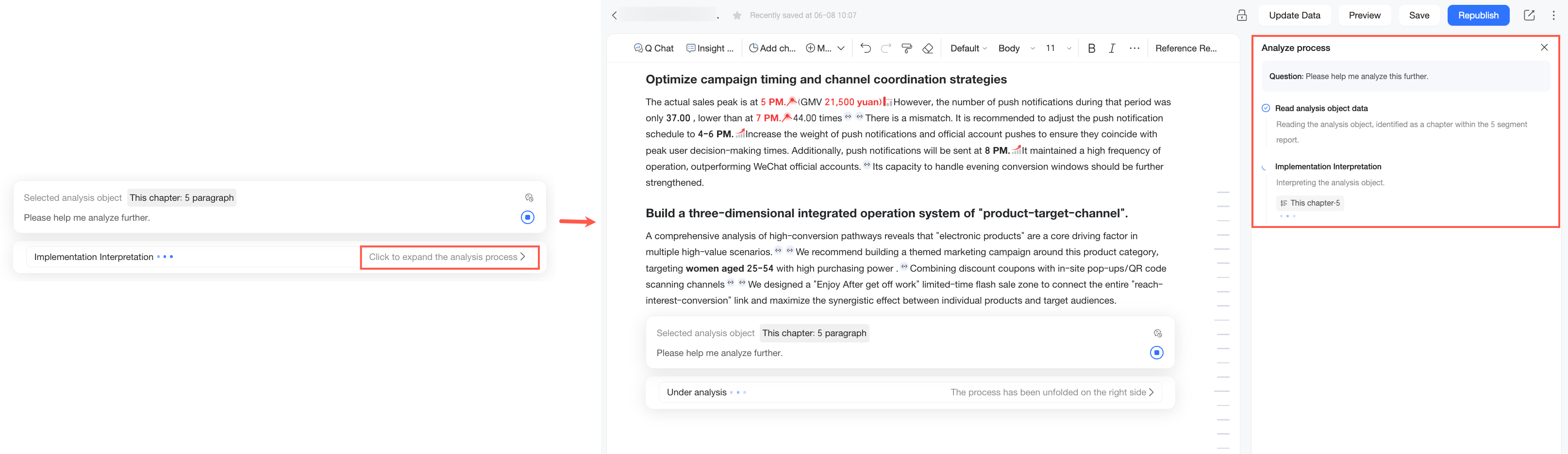Select the format painter tool
Image resolution: width=1568 pixels, height=454 pixels.
(907, 48)
